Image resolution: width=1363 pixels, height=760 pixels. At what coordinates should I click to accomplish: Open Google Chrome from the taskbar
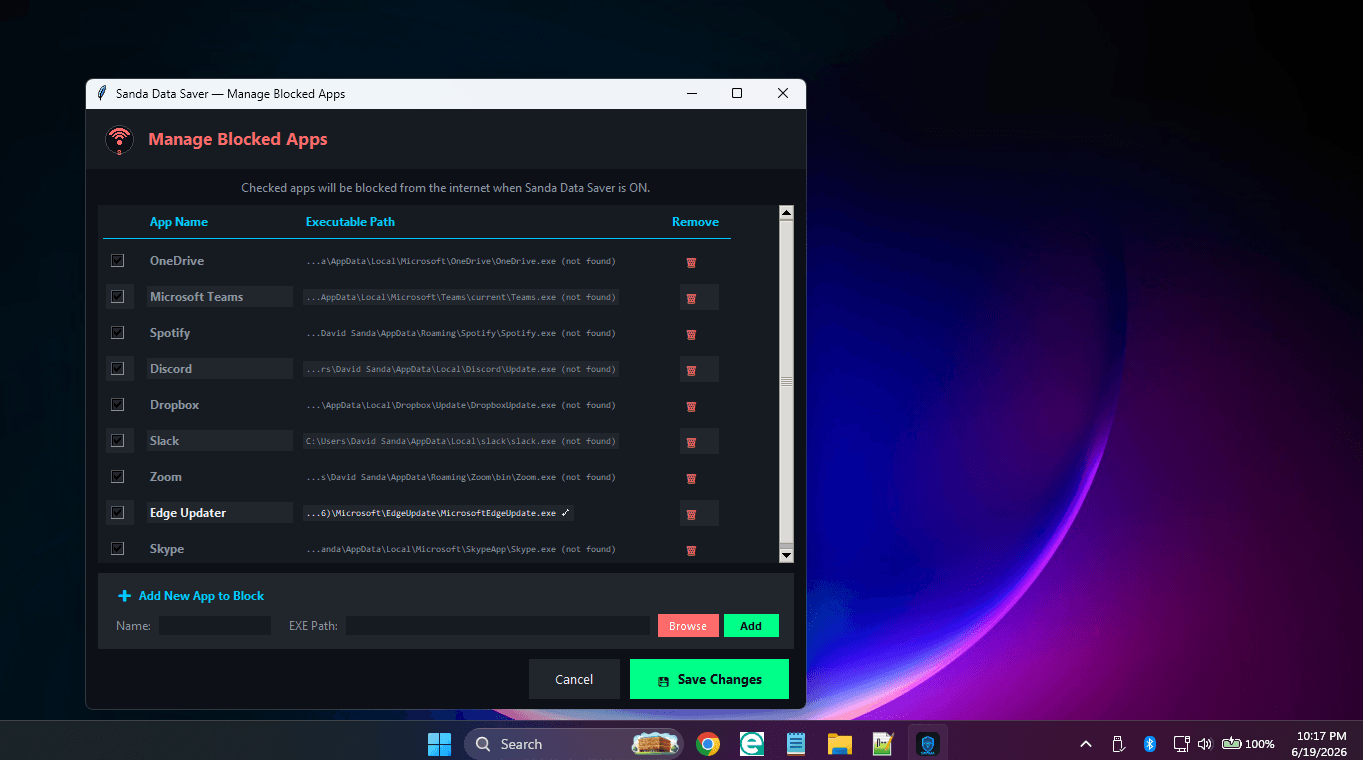[708, 743]
